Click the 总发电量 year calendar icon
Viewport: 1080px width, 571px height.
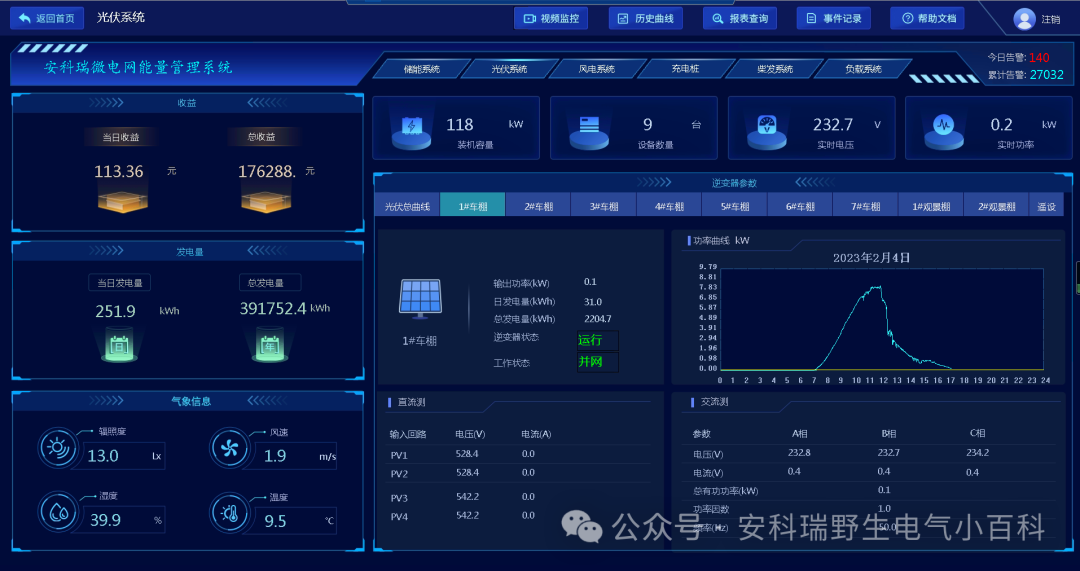[x=270, y=345]
